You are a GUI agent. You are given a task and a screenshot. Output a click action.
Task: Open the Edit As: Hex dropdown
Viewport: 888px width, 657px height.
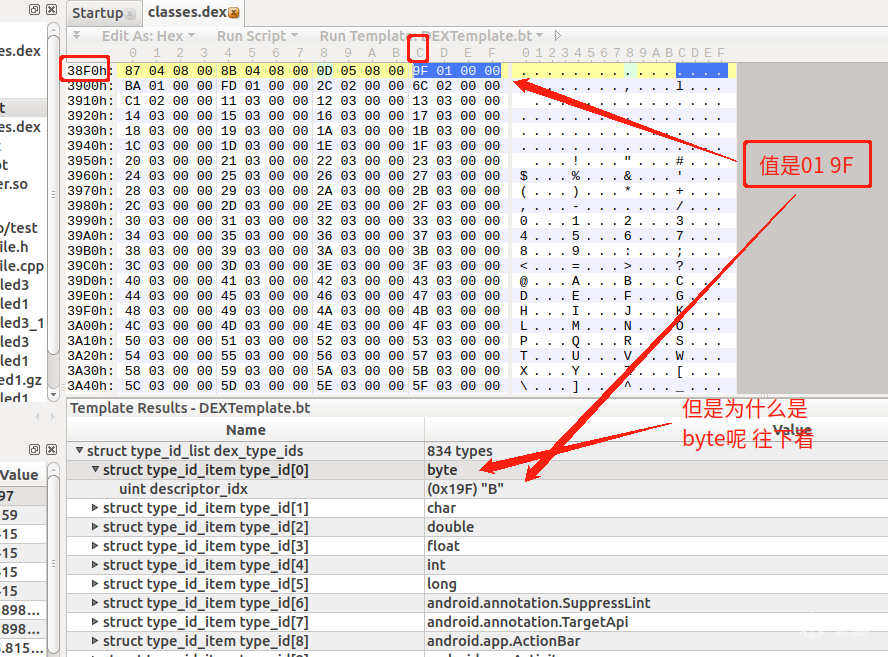pyautogui.click(x=148, y=36)
